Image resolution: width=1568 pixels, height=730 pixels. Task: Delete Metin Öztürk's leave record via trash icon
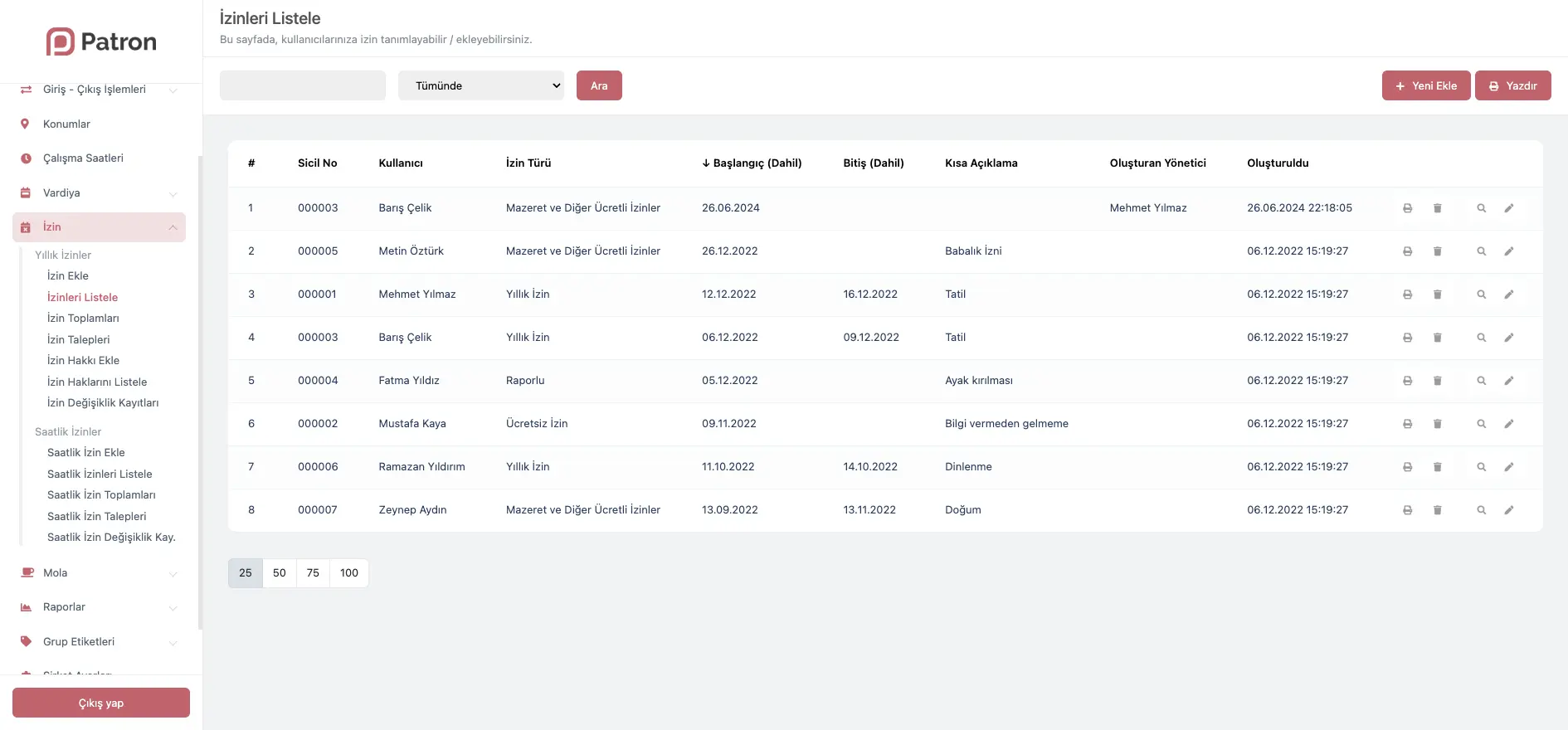tap(1437, 251)
